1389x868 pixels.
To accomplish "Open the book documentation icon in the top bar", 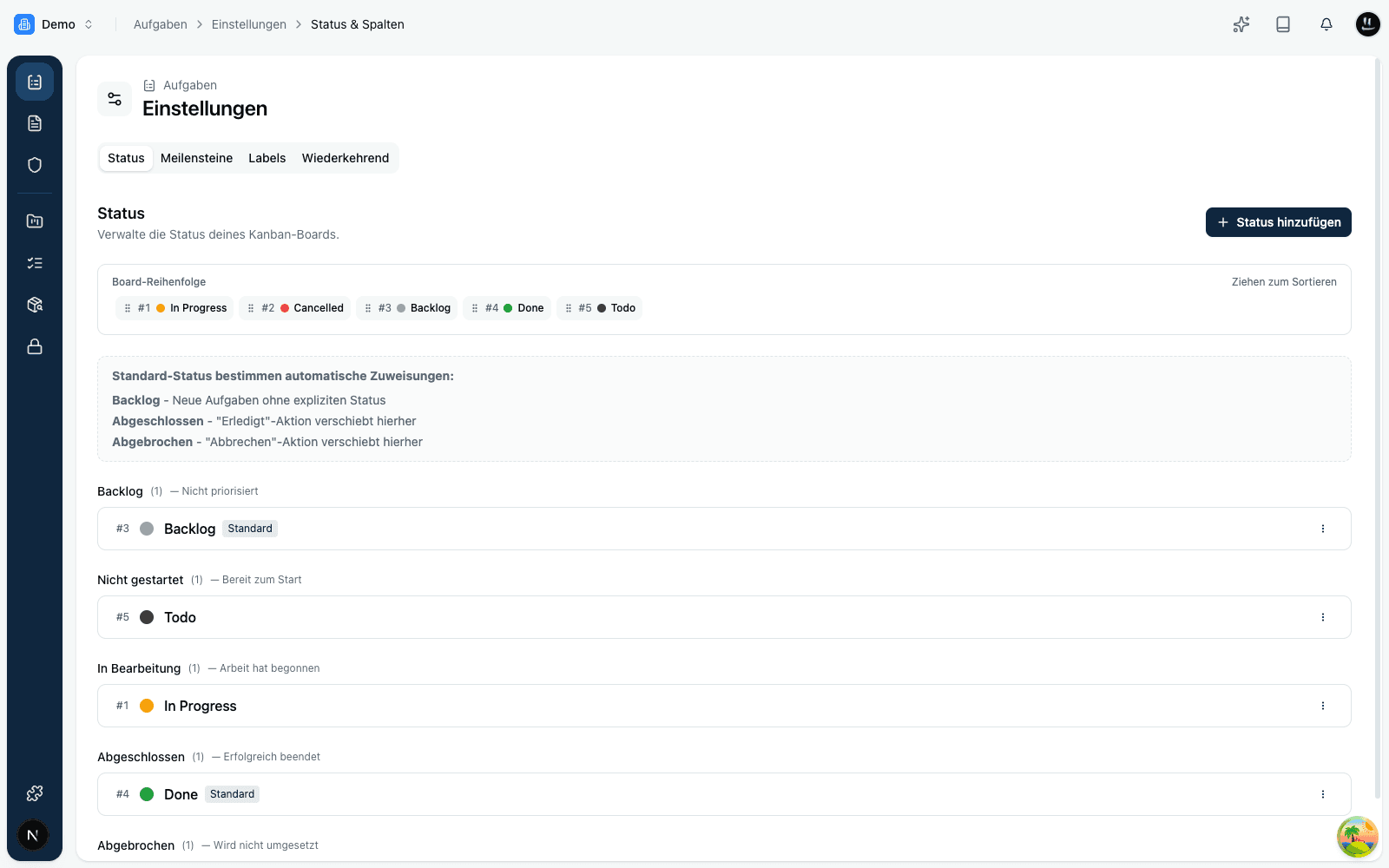I will click(1283, 24).
